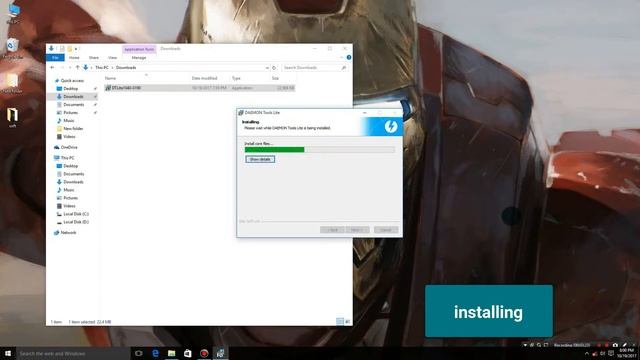Sort files by the Date modified column
The height and width of the screenshot is (360, 640).
pyautogui.click(x=204, y=78)
